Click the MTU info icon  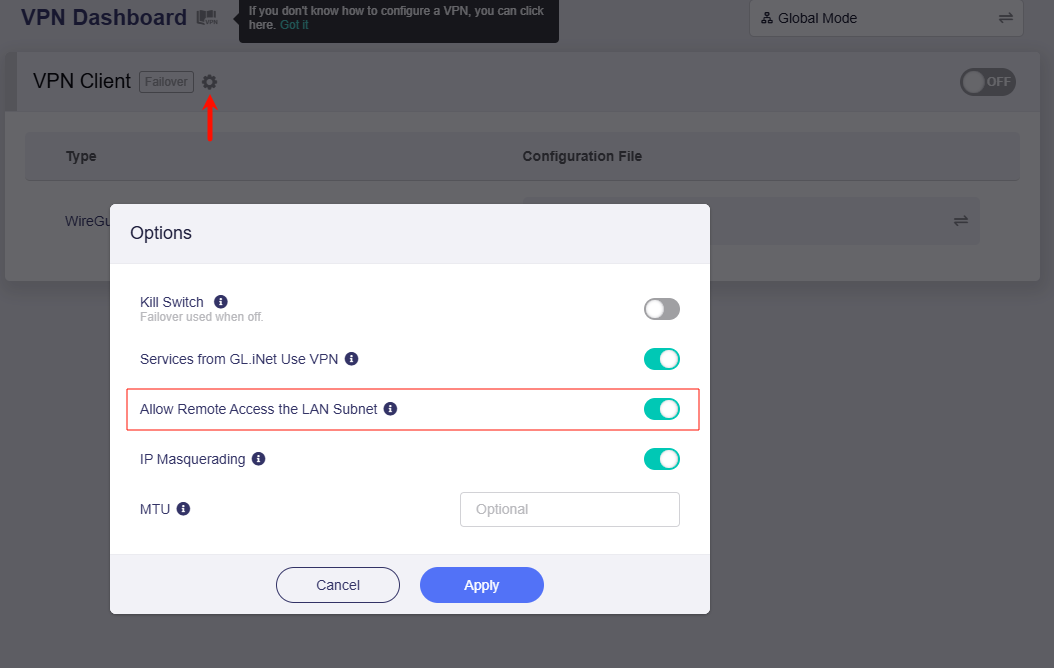(183, 509)
